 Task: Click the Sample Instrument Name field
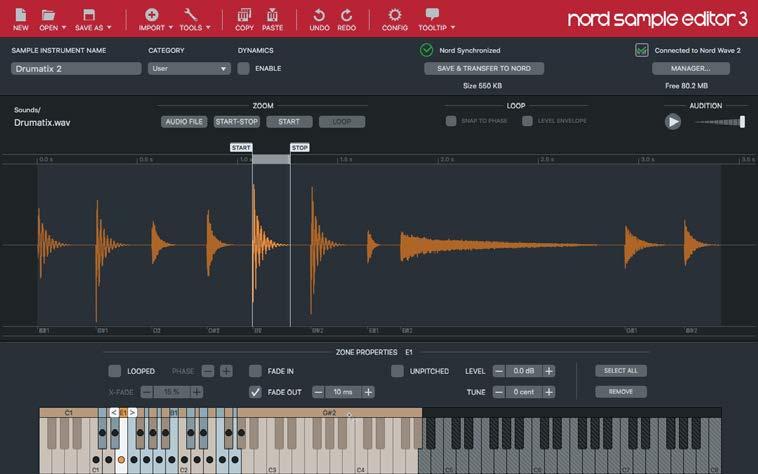(76, 69)
